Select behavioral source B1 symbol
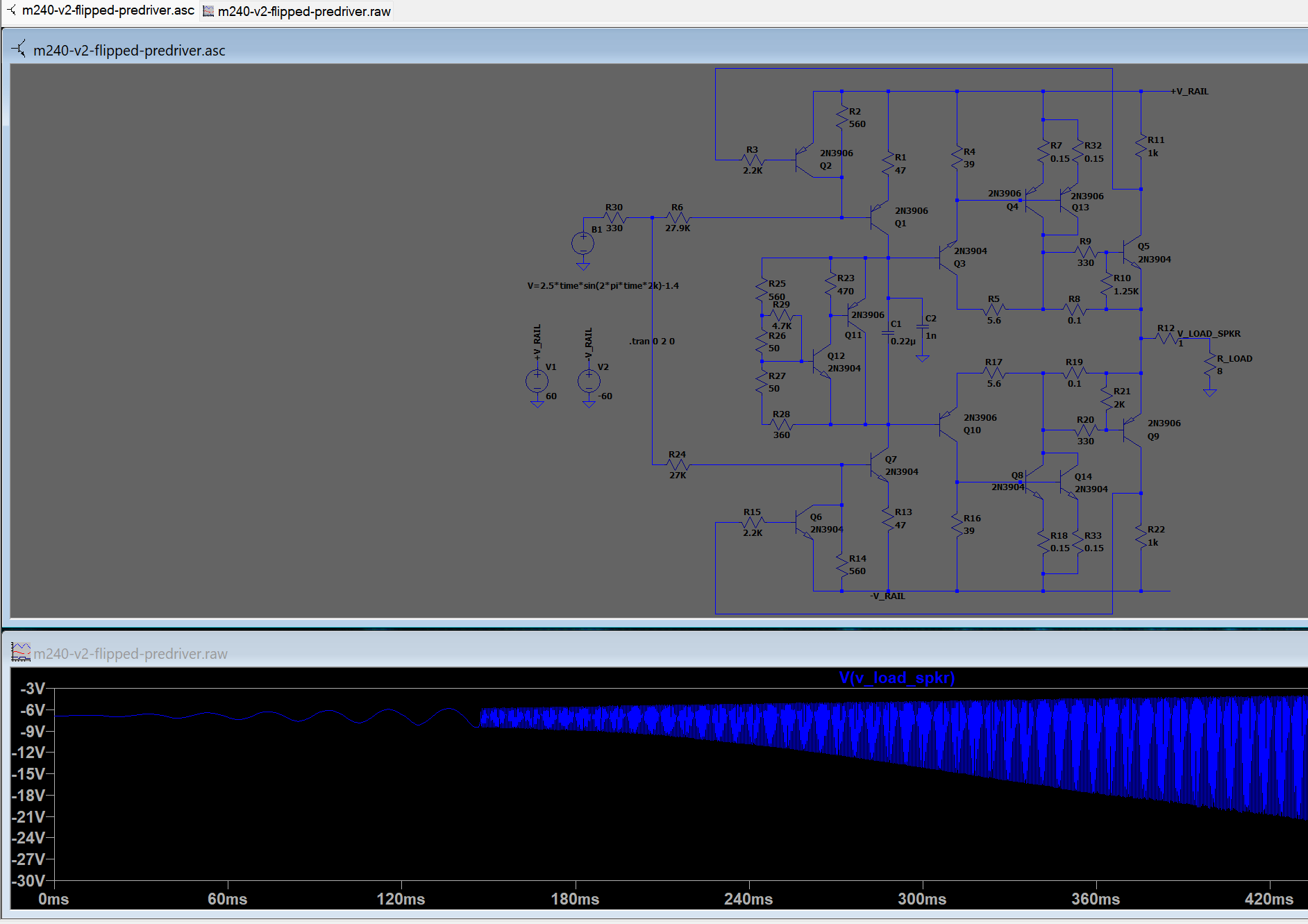The width and height of the screenshot is (1308, 924). [582, 244]
